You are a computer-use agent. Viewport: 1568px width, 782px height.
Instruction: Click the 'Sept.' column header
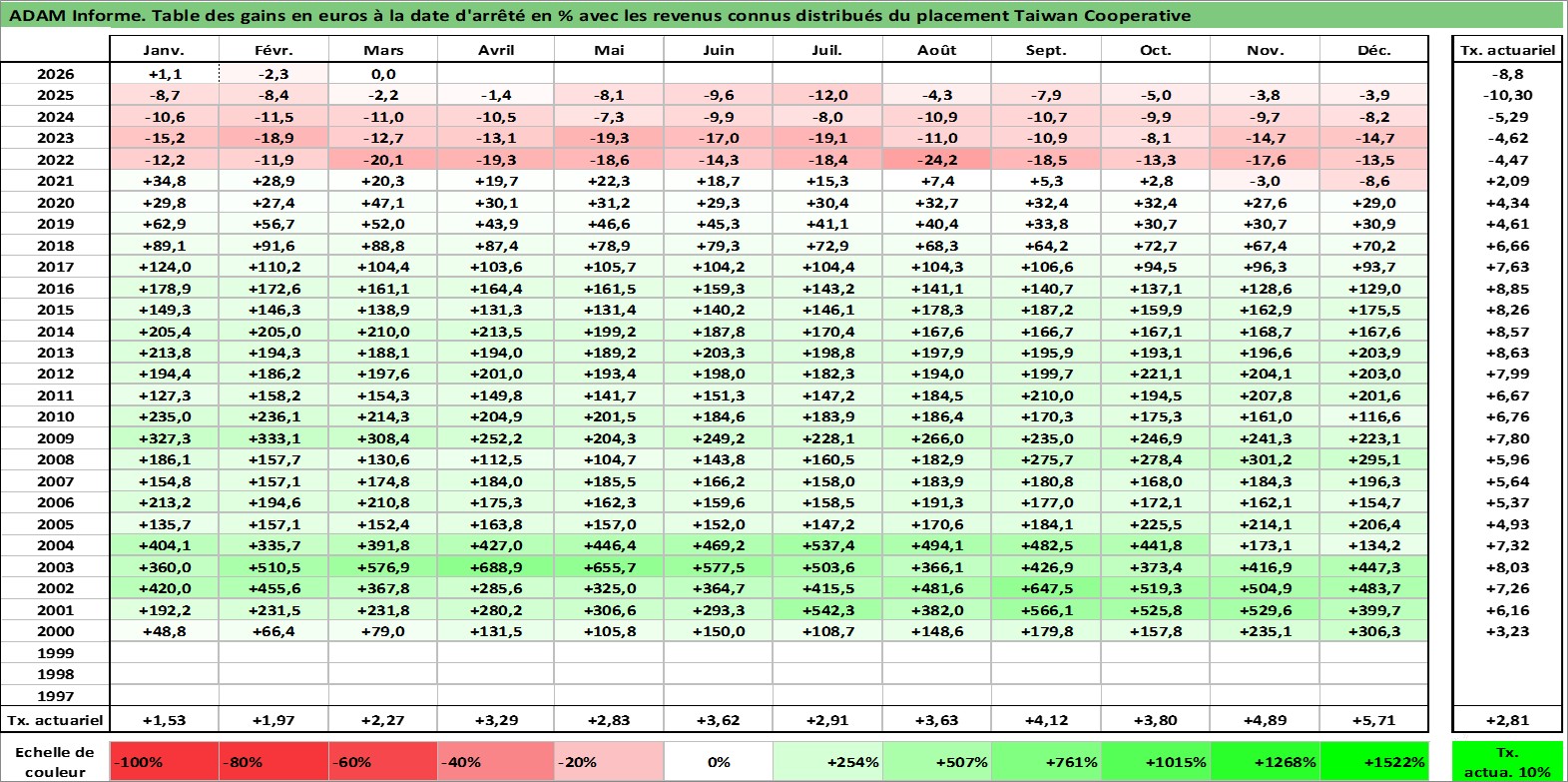tap(1046, 50)
